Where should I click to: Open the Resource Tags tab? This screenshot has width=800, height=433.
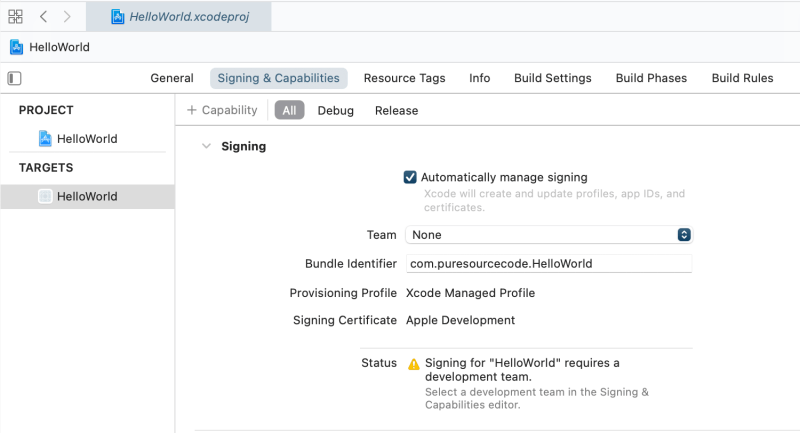(x=404, y=78)
